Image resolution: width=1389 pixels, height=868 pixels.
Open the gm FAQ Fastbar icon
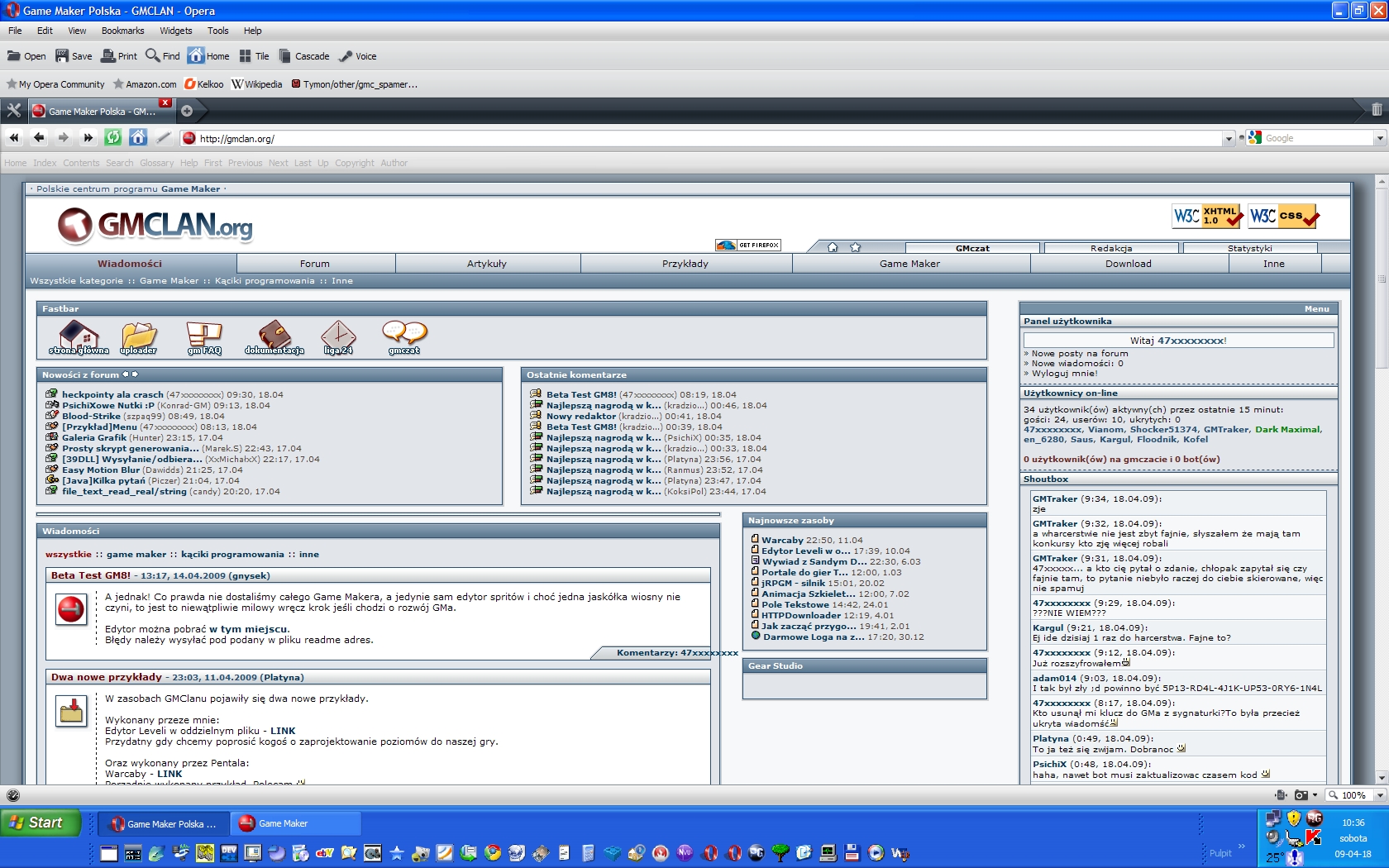(204, 338)
